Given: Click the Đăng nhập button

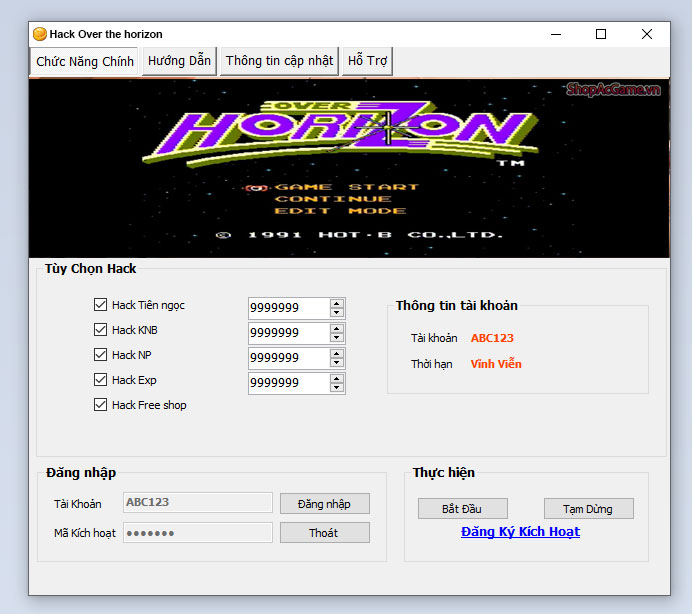Looking at the screenshot, I should (x=325, y=504).
